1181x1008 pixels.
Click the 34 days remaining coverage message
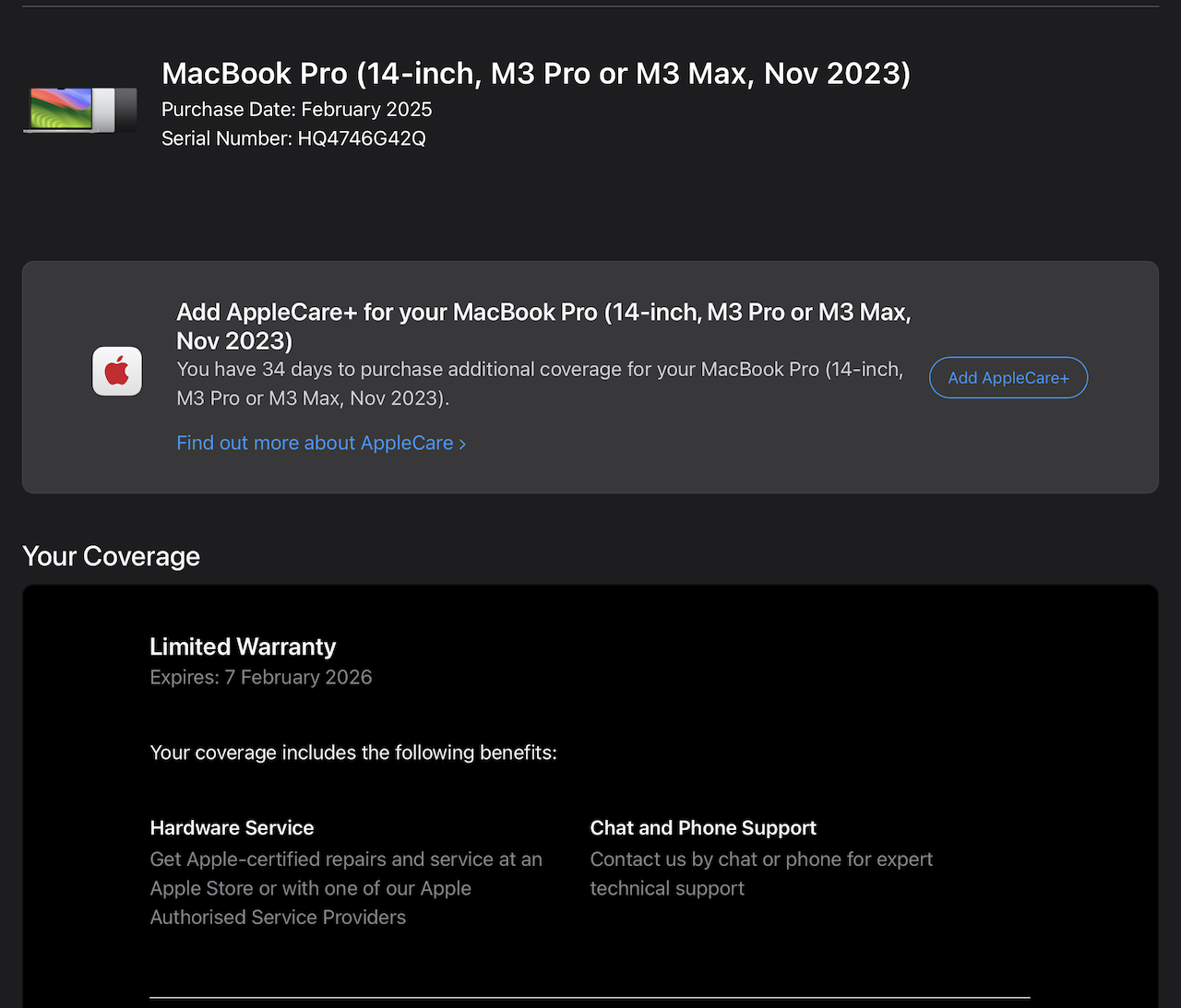[540, 384]
